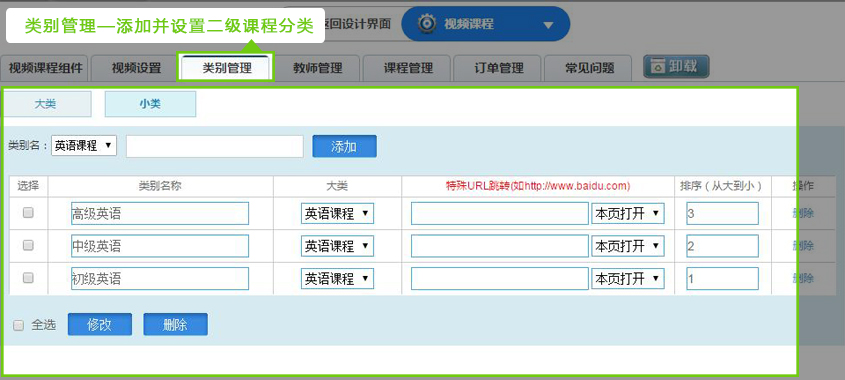Click URL field in 初级英语 row
Screen dimensions: 845x380
pyautogui.click(x=500, y=279)
